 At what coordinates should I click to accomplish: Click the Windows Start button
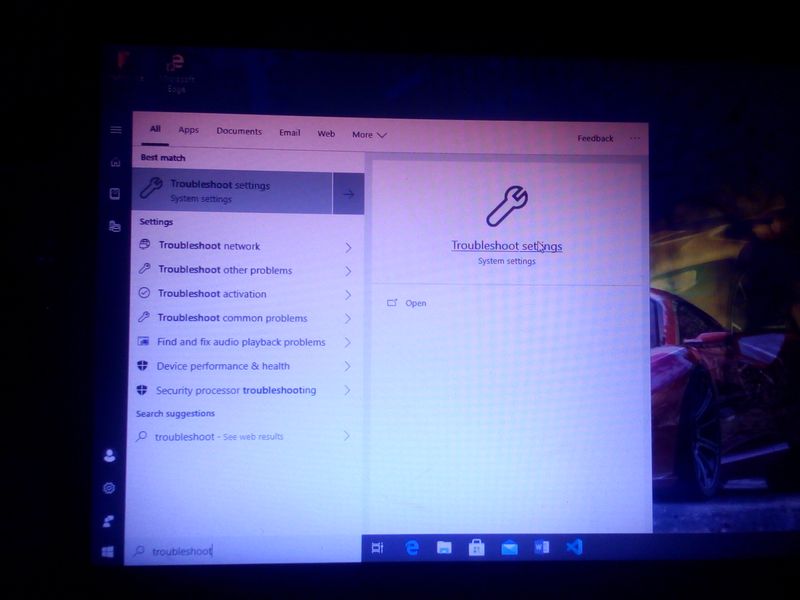tap(108, 551)
